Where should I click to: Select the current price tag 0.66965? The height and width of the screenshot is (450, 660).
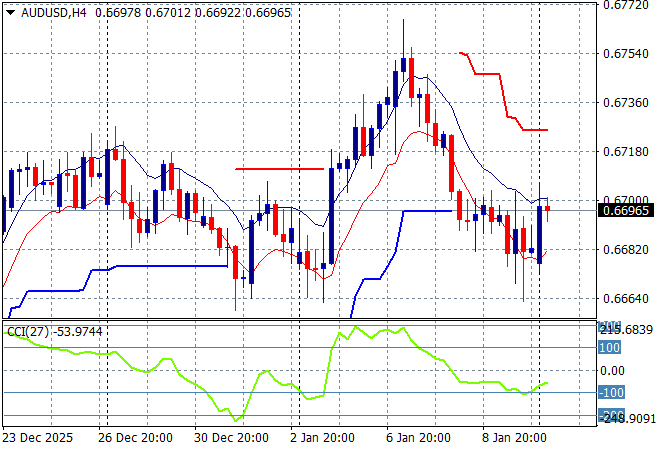point(628,211)
